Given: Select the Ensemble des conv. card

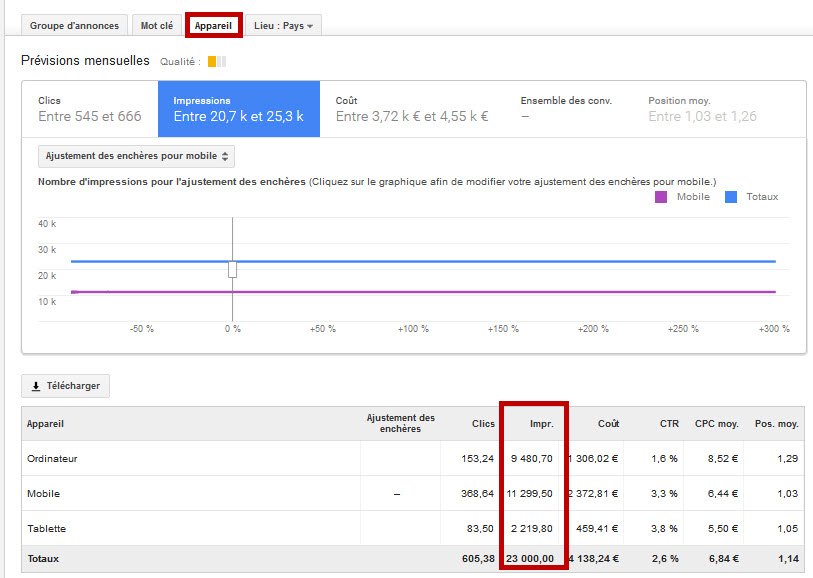Looking at the screenshot, I should 567,109.
